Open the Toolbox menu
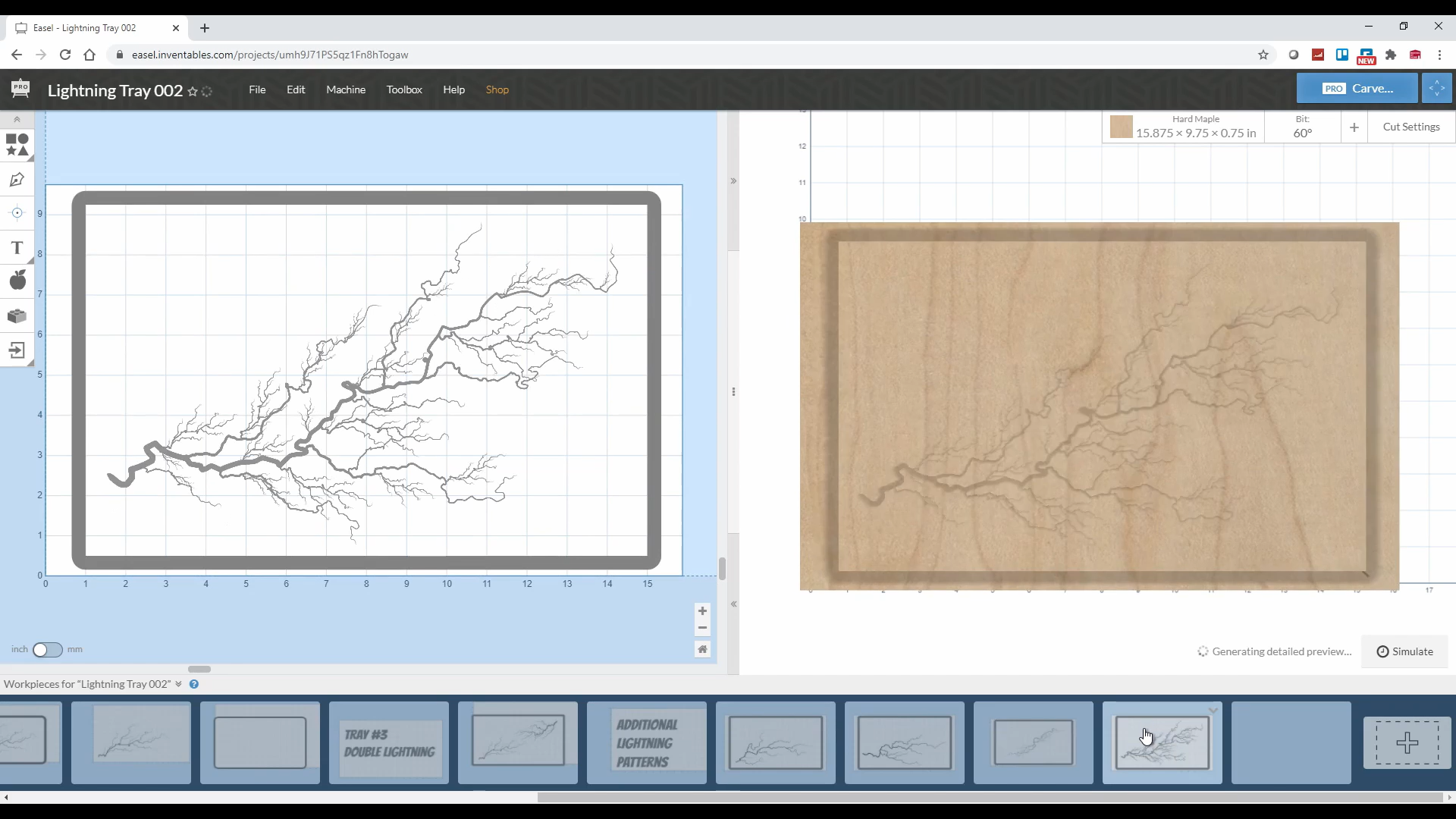 (404, 89)
